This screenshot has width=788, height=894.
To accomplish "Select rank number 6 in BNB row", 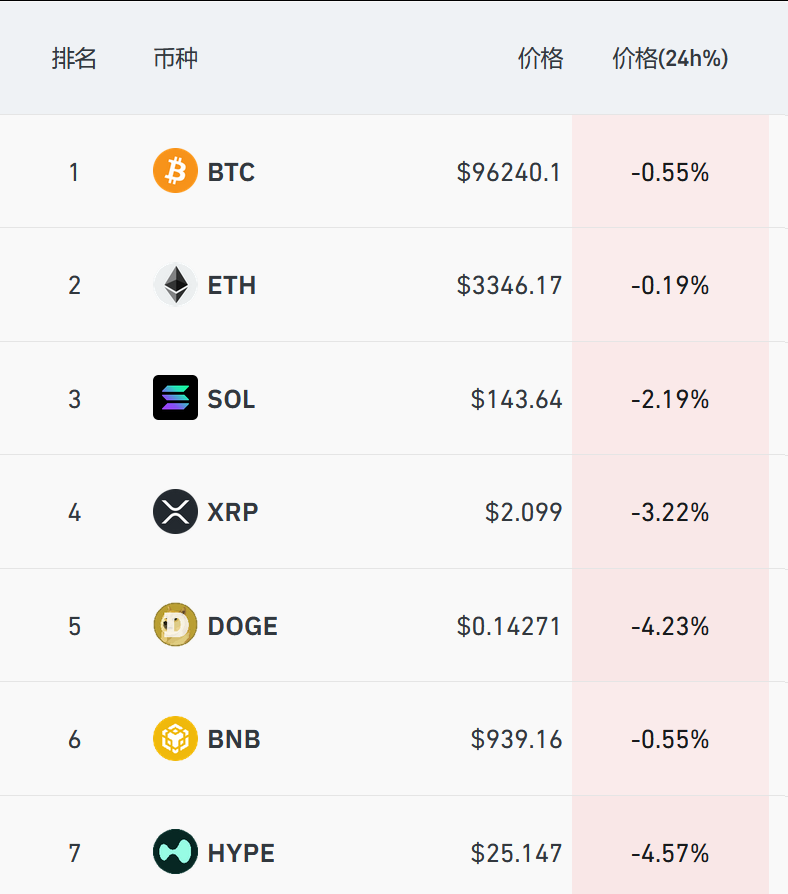I will click(x=74, y=739).
